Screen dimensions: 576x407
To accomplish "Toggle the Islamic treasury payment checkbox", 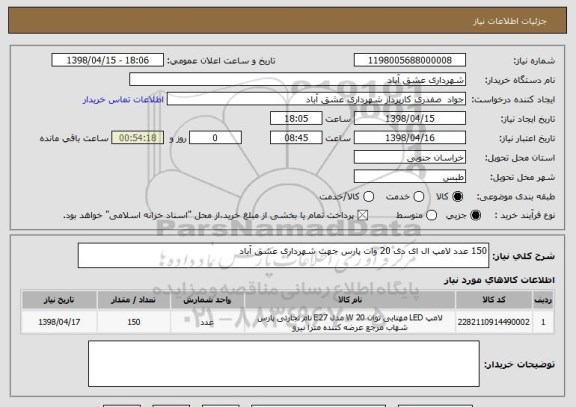I will coord(363,215).
